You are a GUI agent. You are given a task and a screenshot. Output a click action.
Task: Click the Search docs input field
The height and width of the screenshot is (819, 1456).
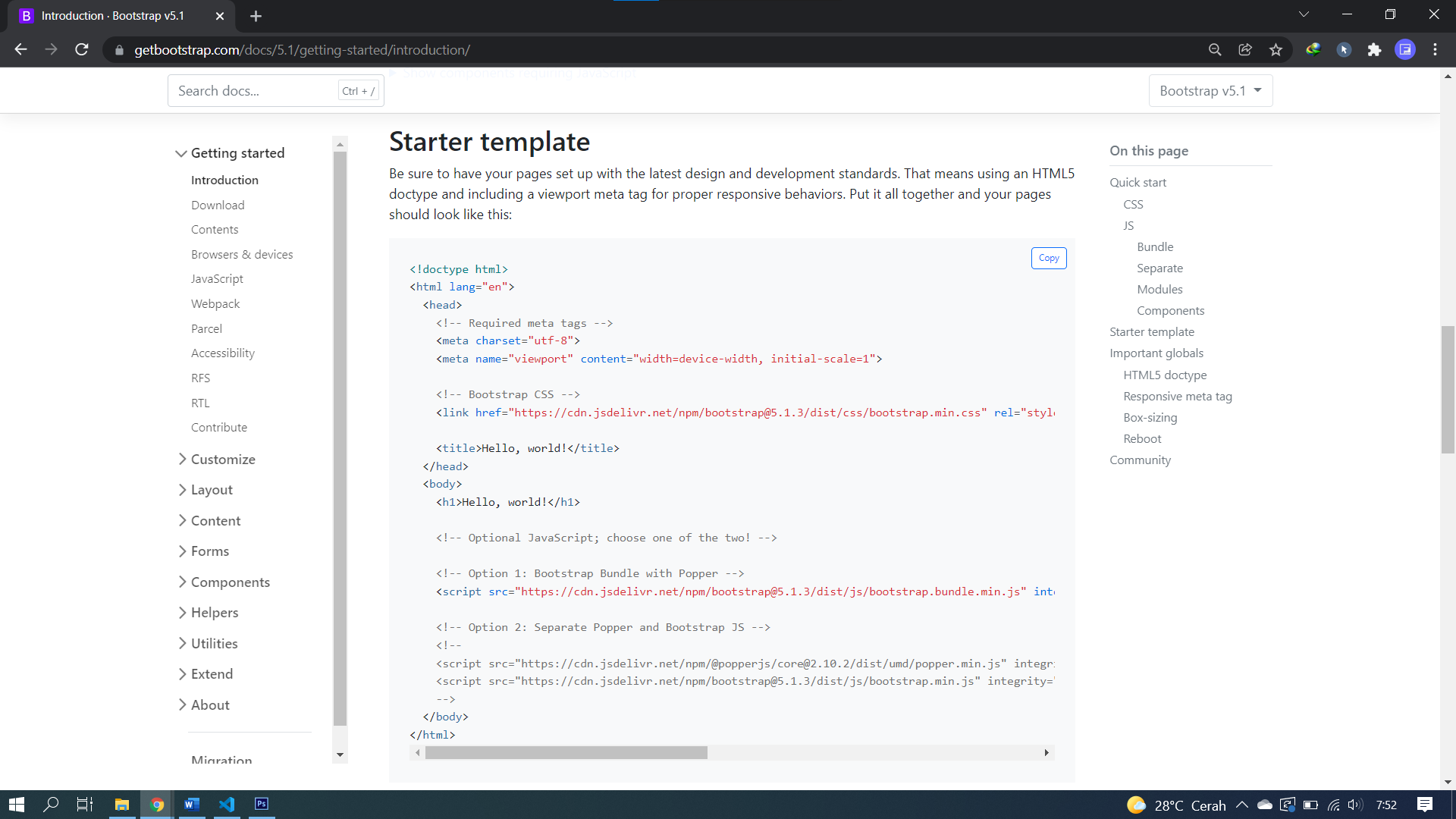point(276,91)
